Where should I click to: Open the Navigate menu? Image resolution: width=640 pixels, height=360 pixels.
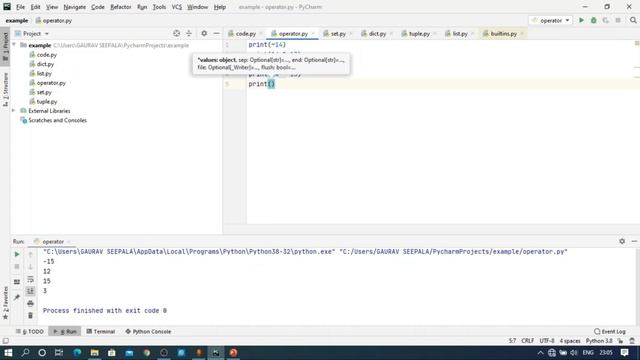pos(75,7)
